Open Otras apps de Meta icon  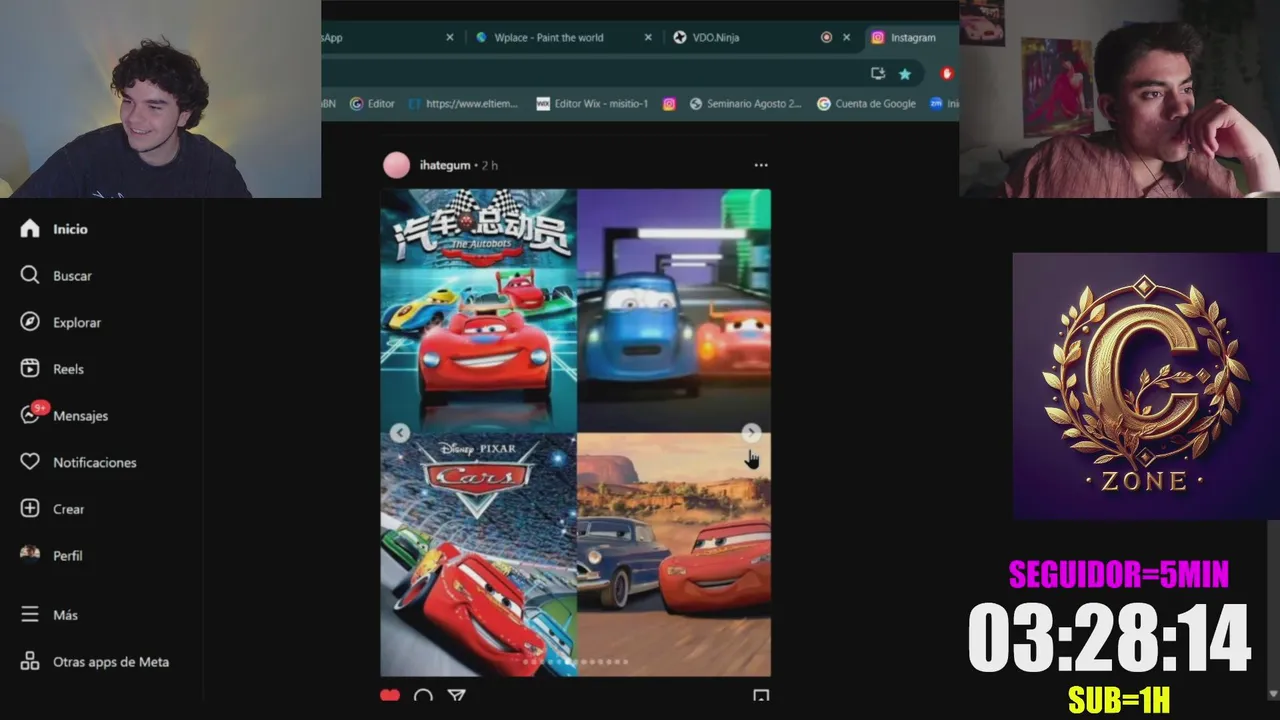point(30,662)
